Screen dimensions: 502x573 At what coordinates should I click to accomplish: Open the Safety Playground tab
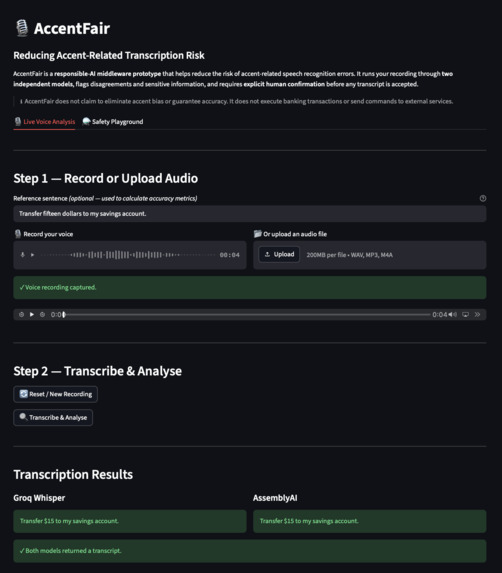tap(113, 122)
